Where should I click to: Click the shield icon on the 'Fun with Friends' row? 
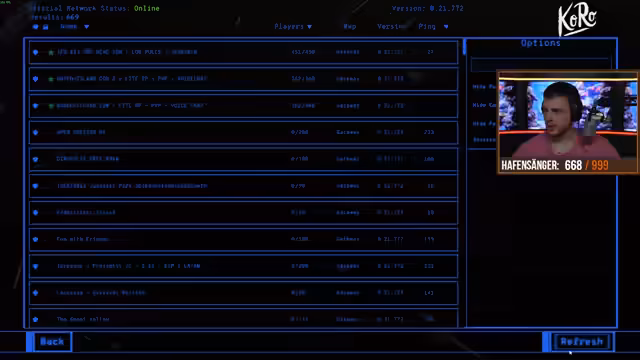coord(36,239)
